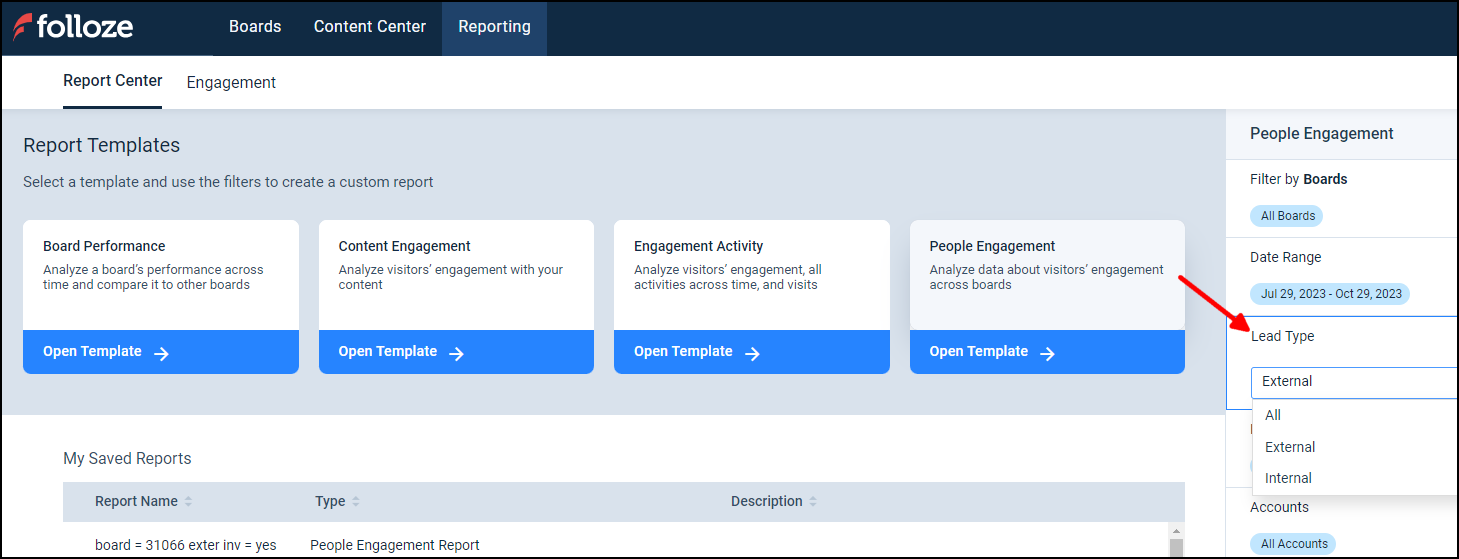Click the Folloze logo icon
Image resolution: width=1459 pixels, height=559 pixels.
(x=22, y=27)
